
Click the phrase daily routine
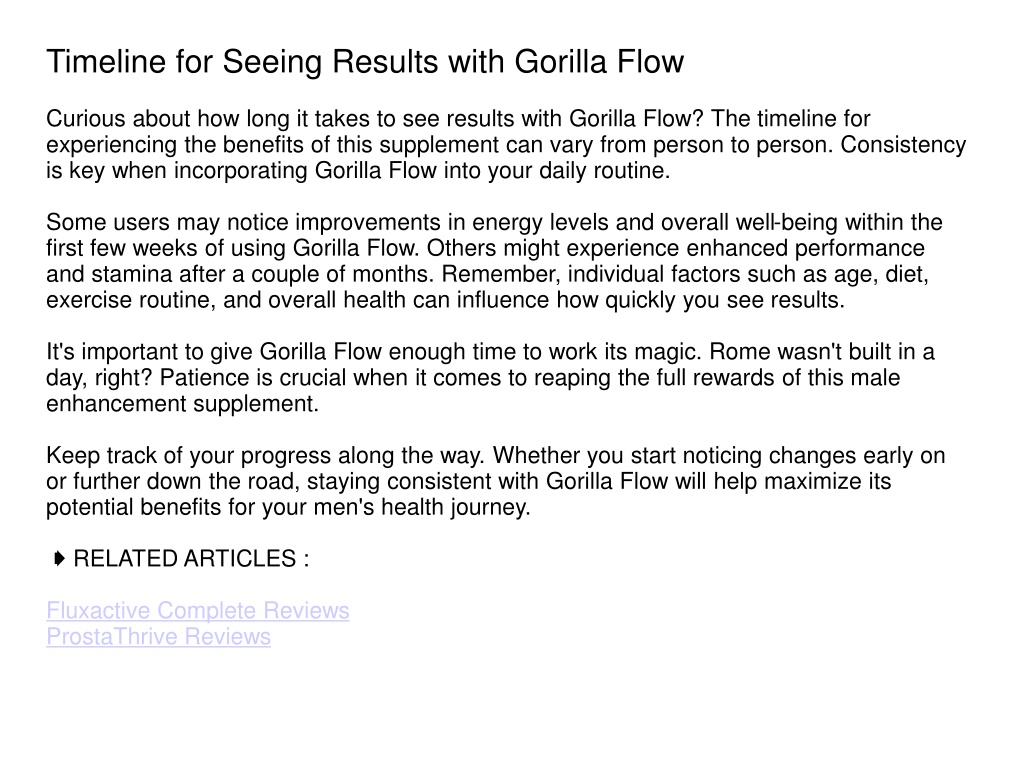click(x=604, y=171)
